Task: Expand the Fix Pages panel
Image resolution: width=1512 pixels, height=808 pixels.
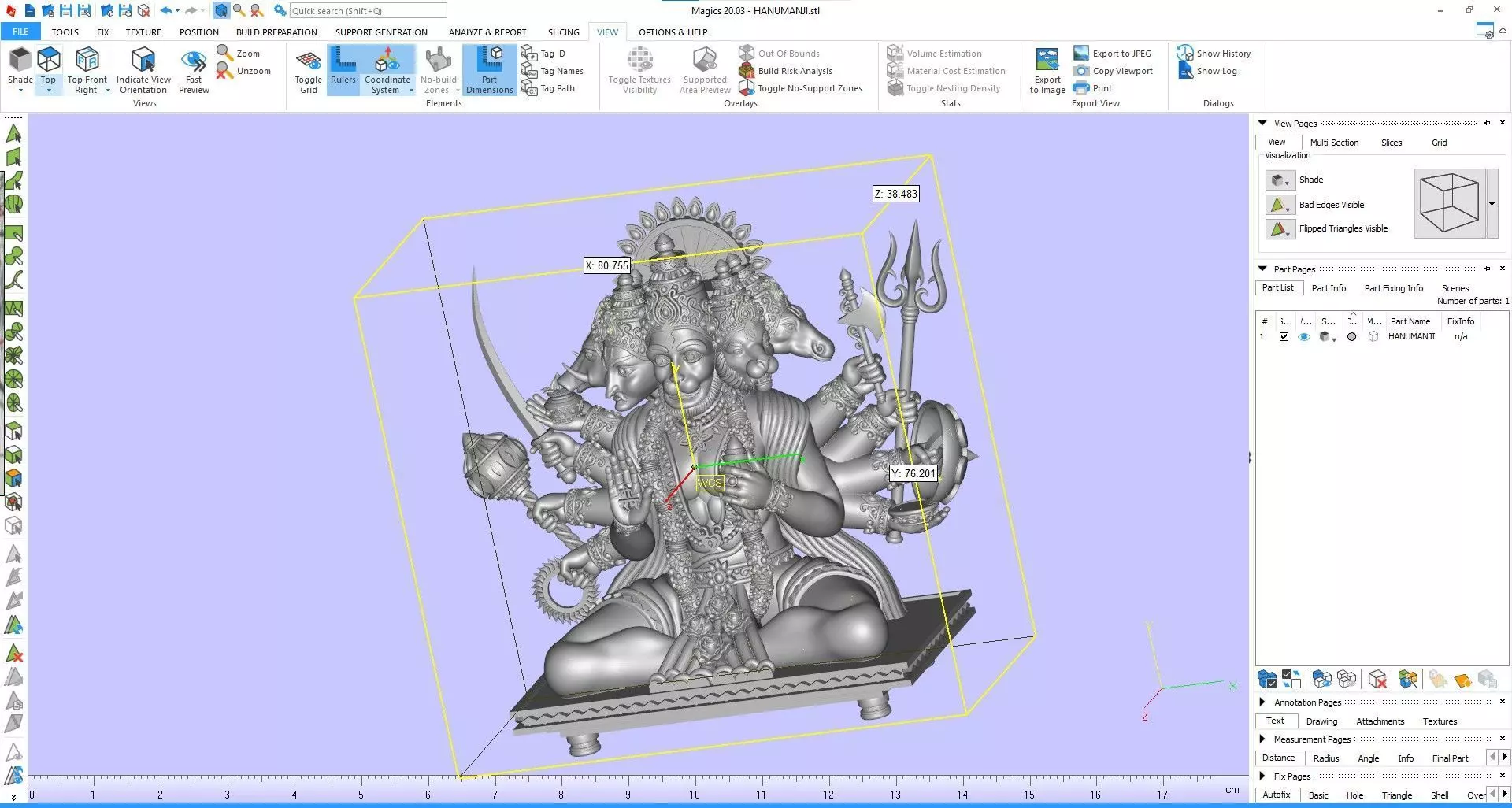Action: pos(1262,776)
